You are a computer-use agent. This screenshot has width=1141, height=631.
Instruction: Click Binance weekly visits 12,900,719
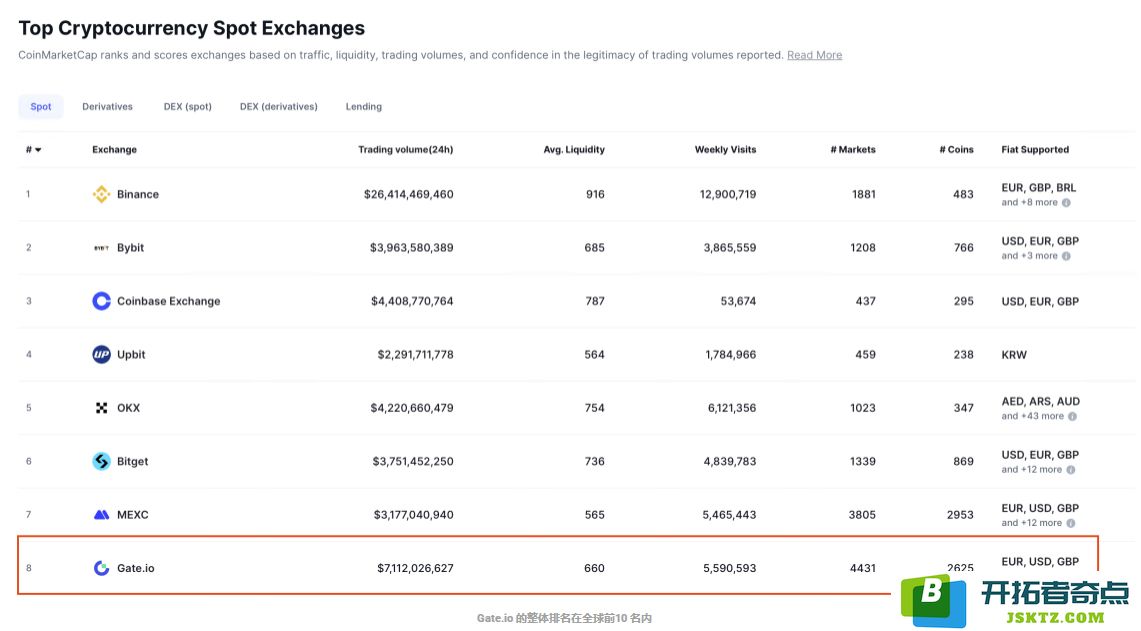pos(728,194)
